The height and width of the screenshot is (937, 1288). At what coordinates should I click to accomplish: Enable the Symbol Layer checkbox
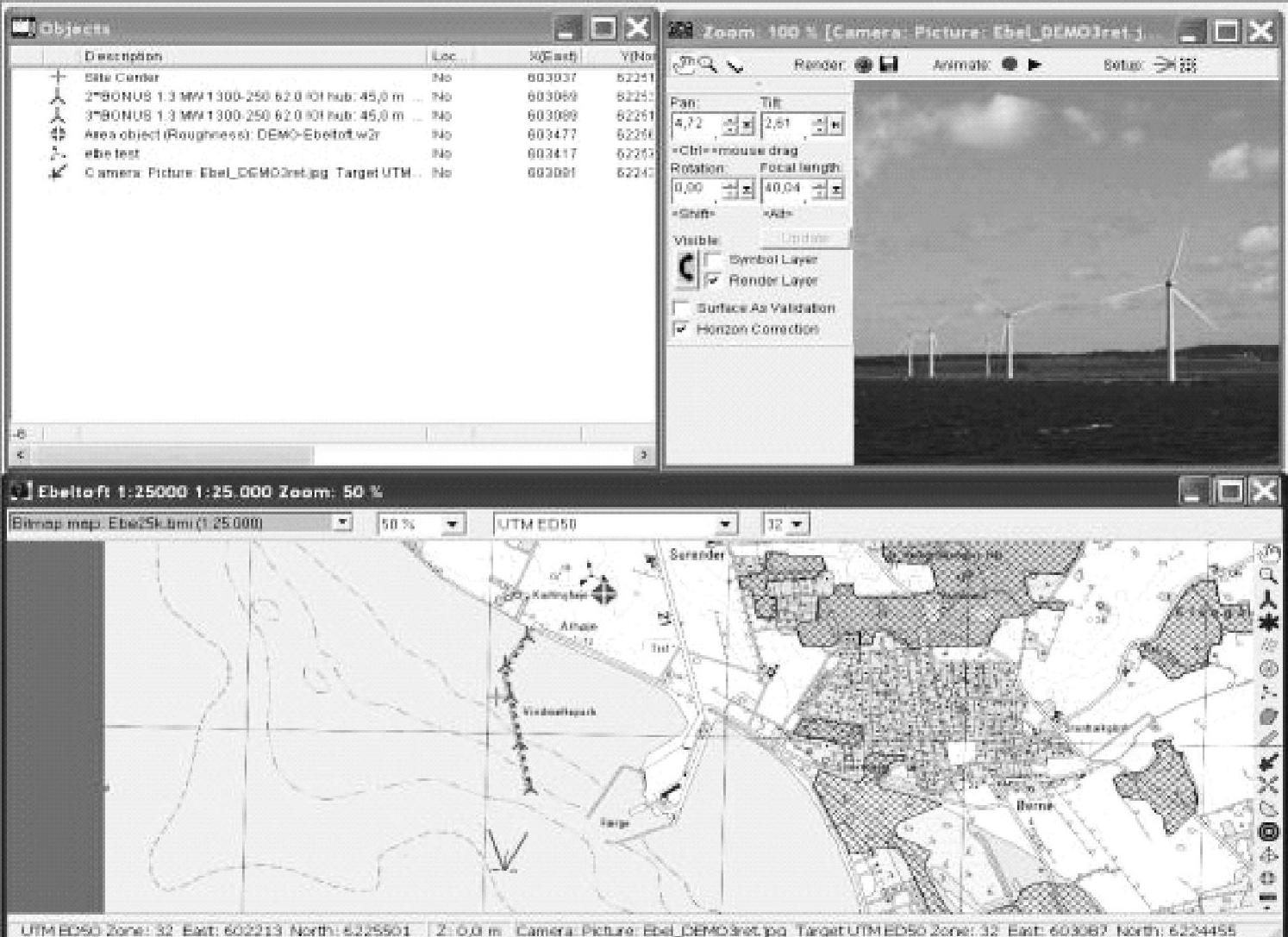(x=714, y=259)
